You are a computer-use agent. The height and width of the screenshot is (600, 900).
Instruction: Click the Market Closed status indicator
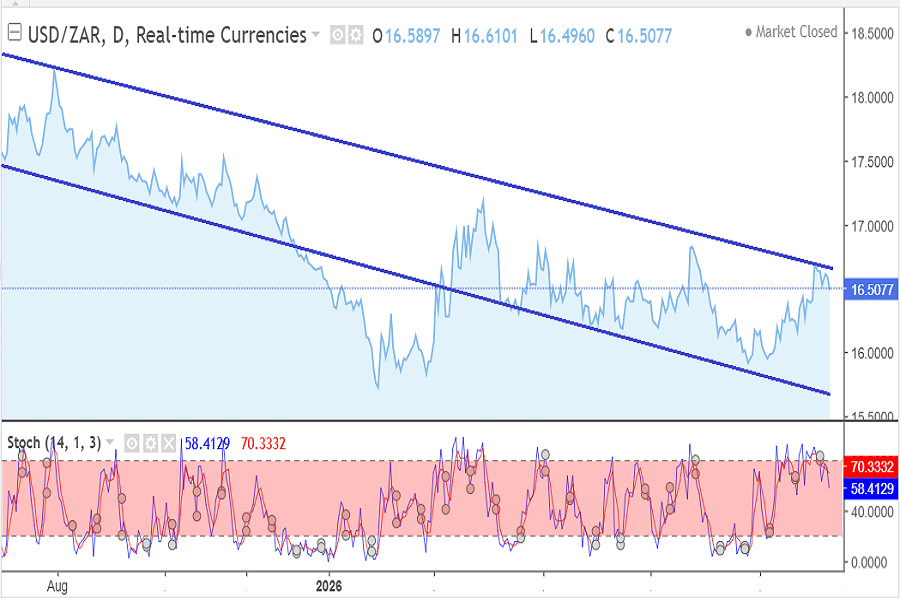pos(792,32)
